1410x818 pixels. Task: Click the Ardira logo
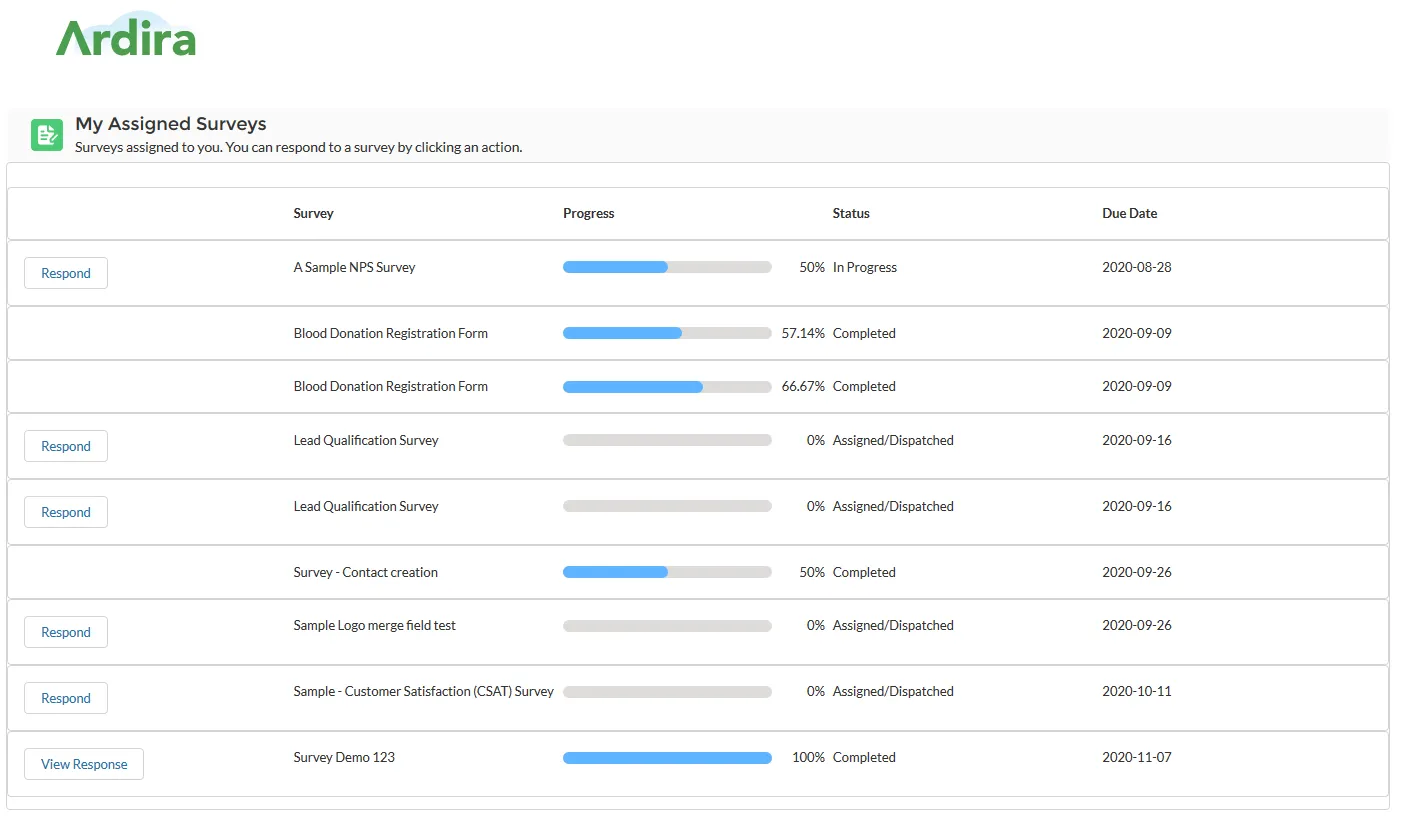coord(126,34)
